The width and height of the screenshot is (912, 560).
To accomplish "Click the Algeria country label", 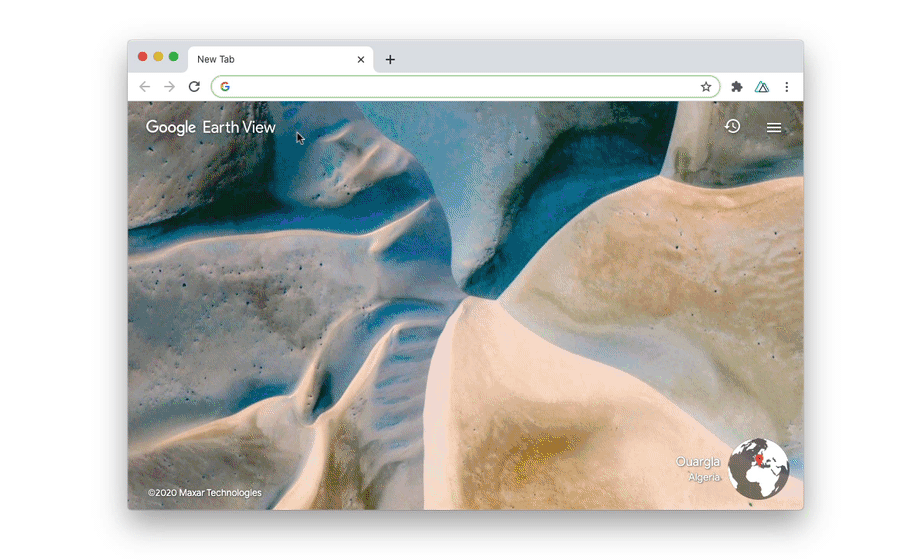I will pos(704,477).
